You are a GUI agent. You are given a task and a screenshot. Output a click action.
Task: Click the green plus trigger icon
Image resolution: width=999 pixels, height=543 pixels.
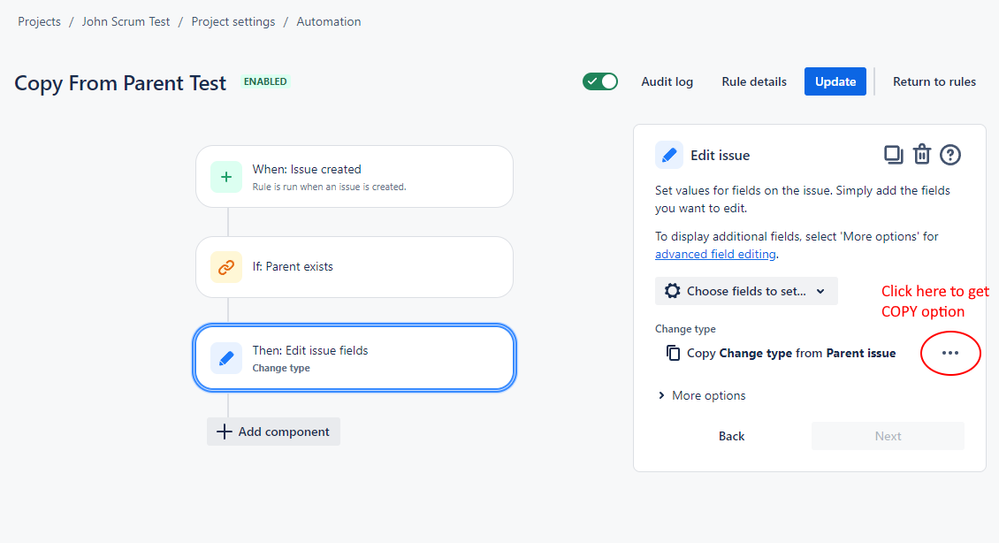tap(226, 177)
